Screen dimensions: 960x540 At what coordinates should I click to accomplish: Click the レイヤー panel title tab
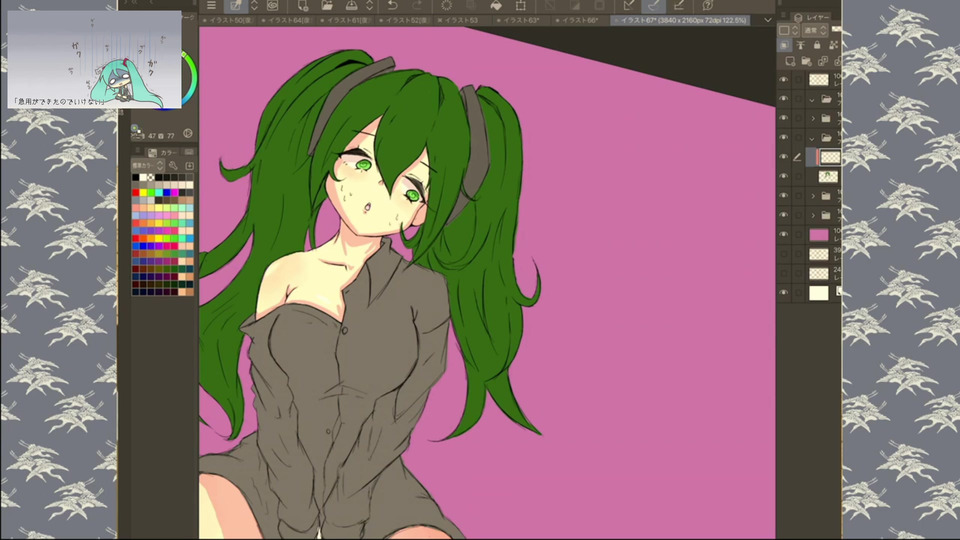817,17
